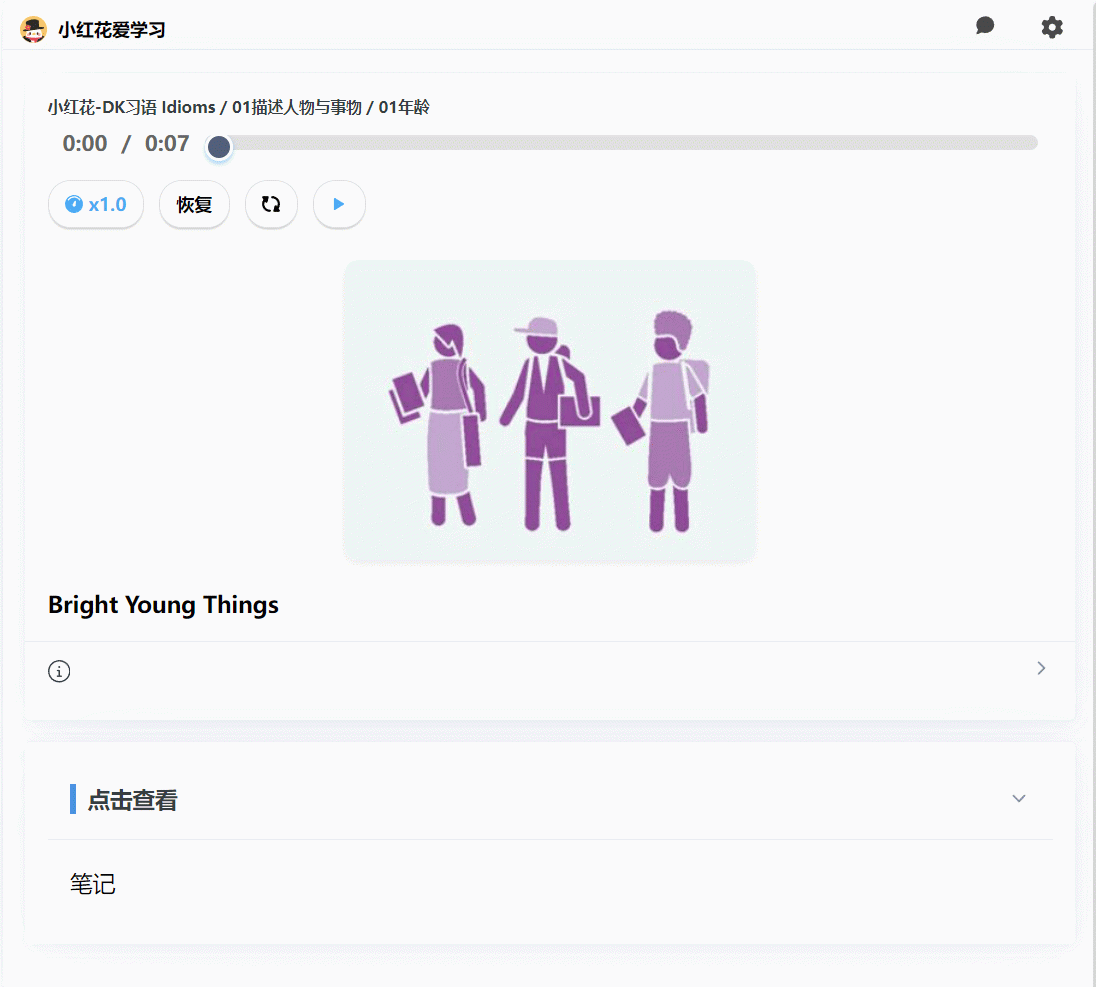Select the Bright Young Things title
The width and height of the screenshot is (1096, 987).
coord(163,605)
